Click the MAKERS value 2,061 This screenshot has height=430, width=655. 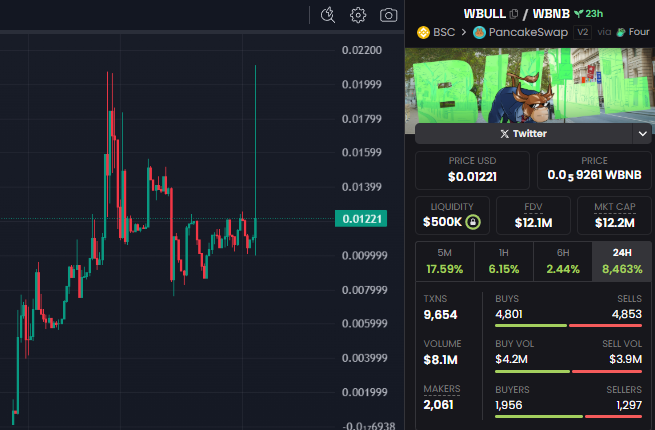click(x=438, y=405)
